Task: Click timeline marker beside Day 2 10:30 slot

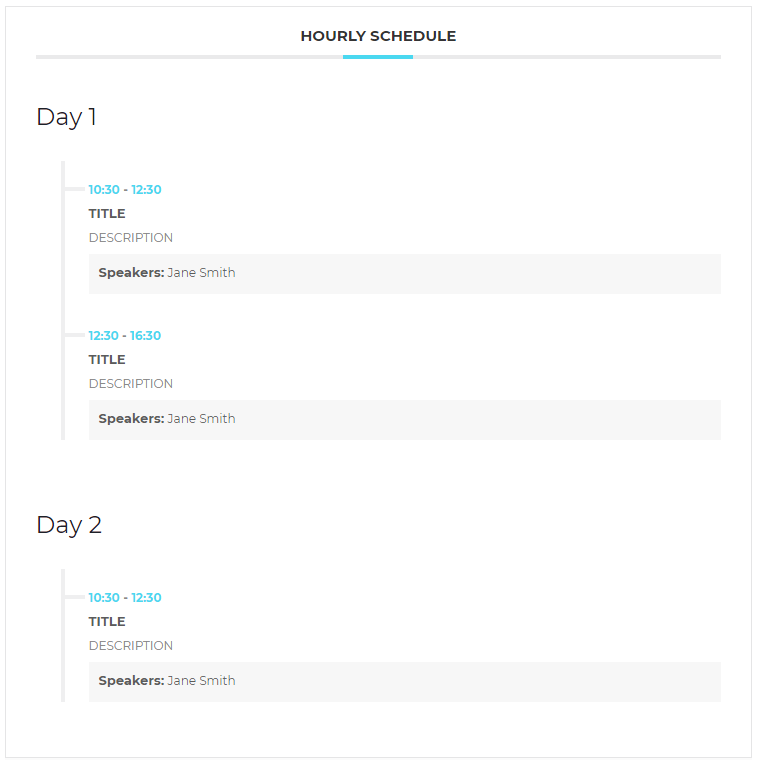Action: pyautogui.click(x=75, y=597)
